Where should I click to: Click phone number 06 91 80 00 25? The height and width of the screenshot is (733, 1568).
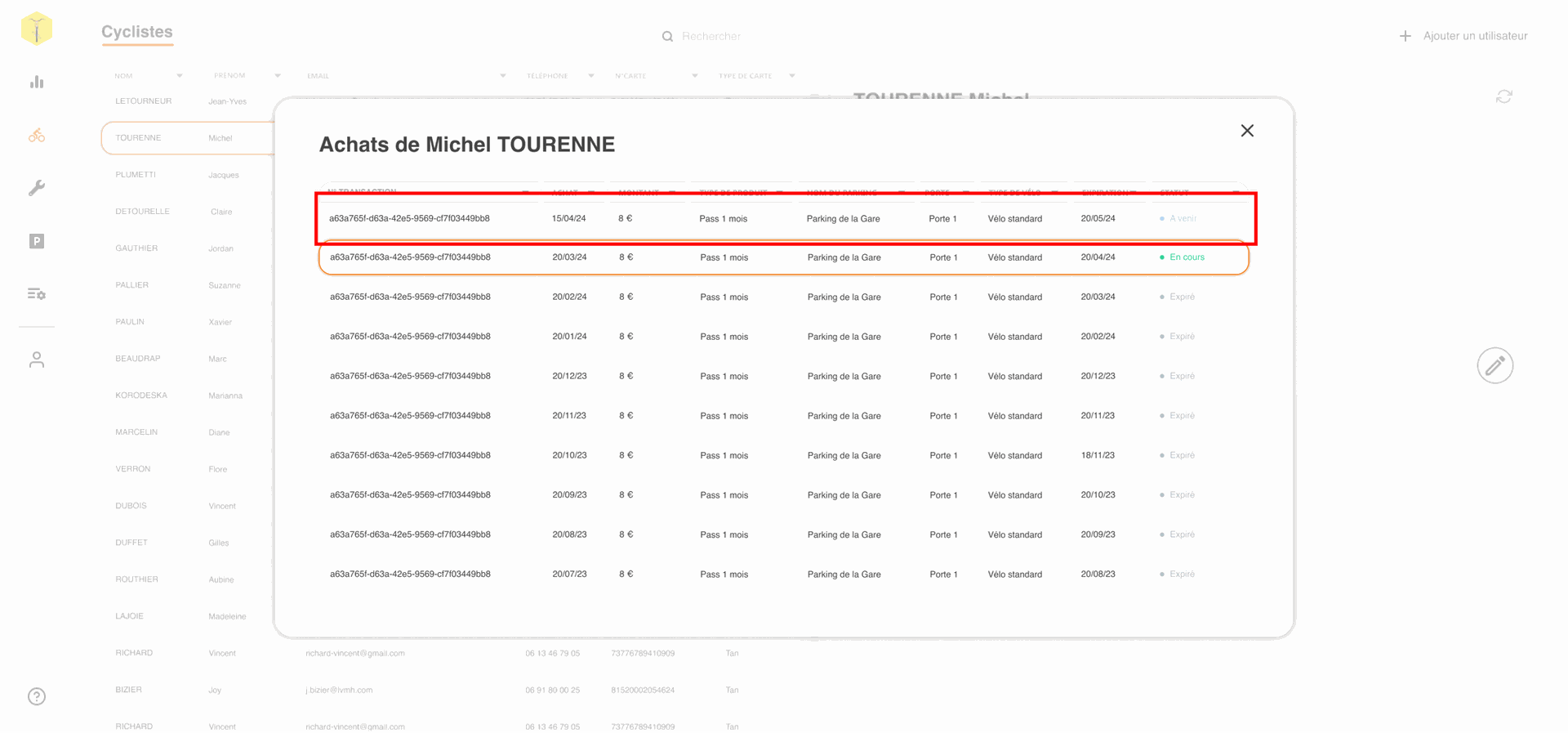pos(553,691)
